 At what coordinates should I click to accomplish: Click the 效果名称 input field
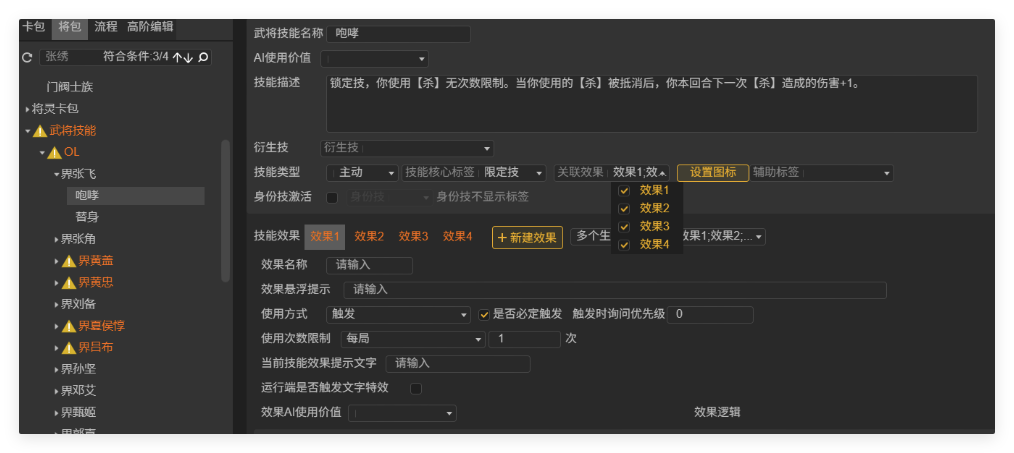369,265
